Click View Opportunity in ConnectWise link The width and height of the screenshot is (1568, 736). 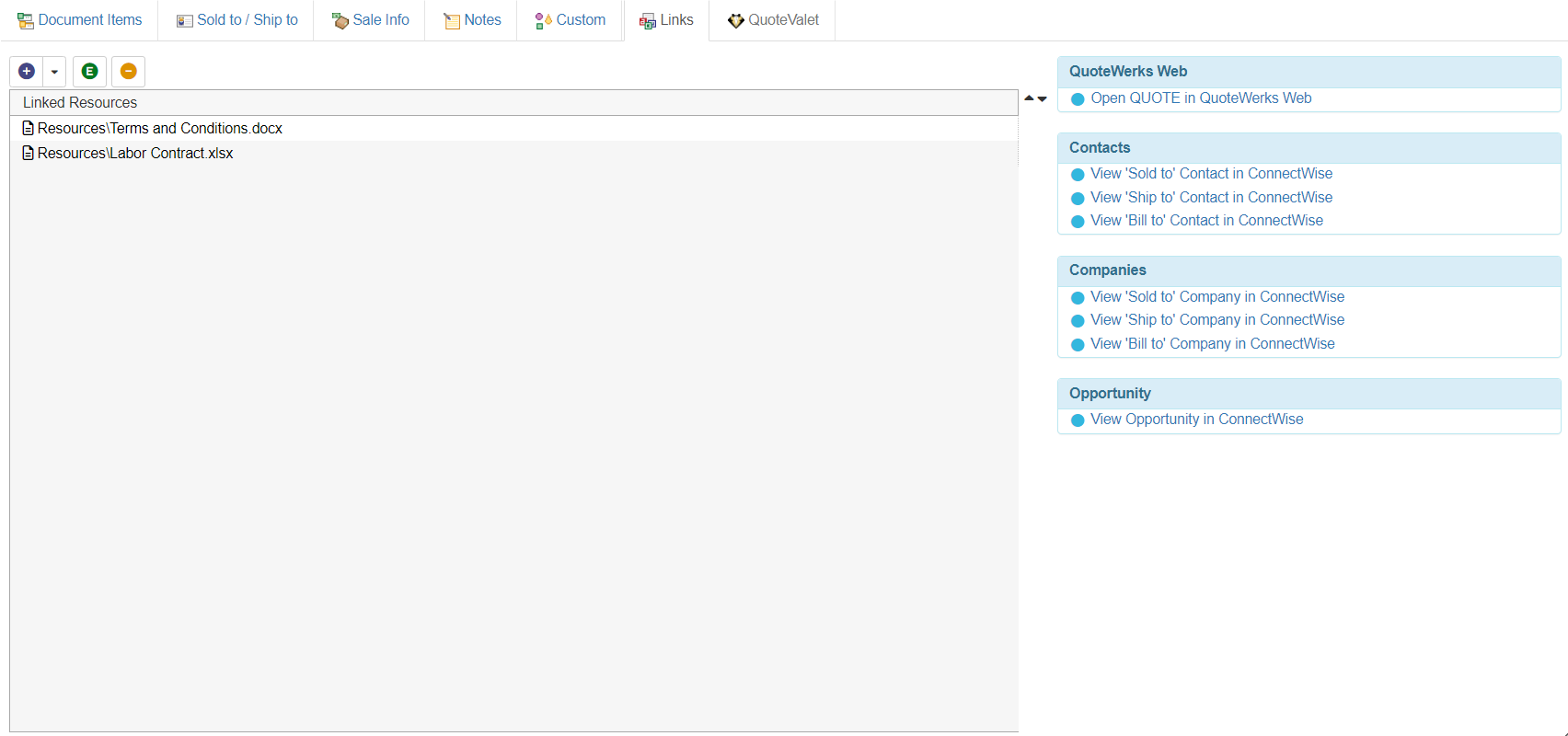(1196, 420)
